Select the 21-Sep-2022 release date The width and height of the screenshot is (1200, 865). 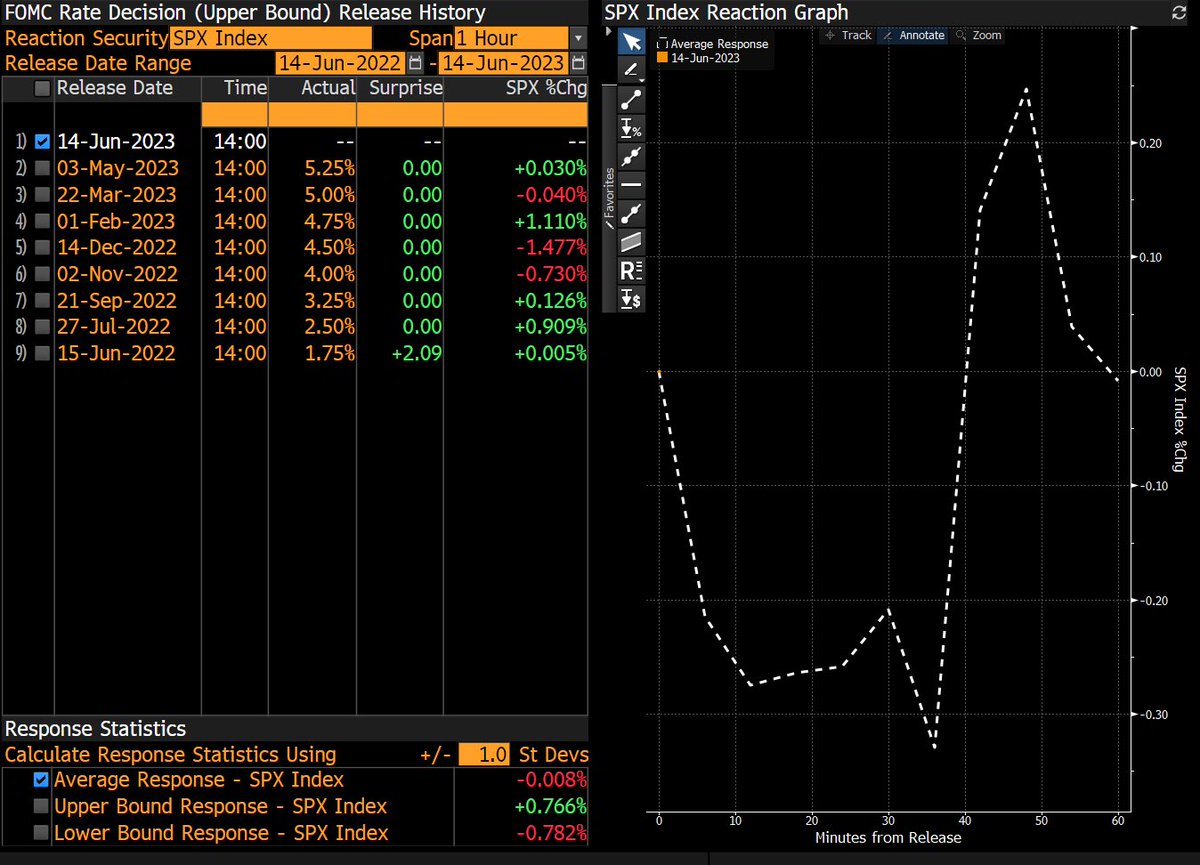[x=116, y=300]
